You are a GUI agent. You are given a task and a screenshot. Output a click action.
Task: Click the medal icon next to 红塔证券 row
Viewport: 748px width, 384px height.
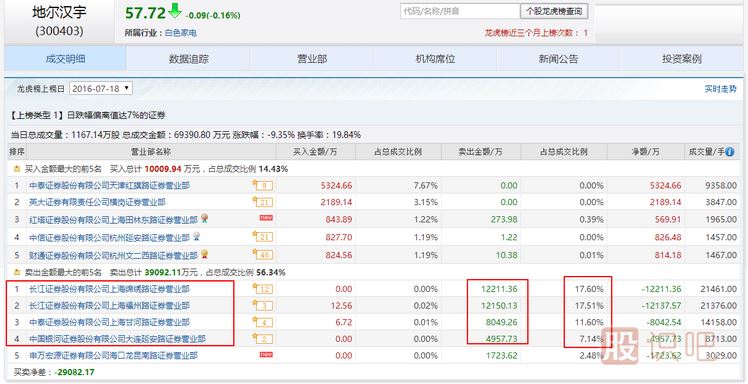204,218
